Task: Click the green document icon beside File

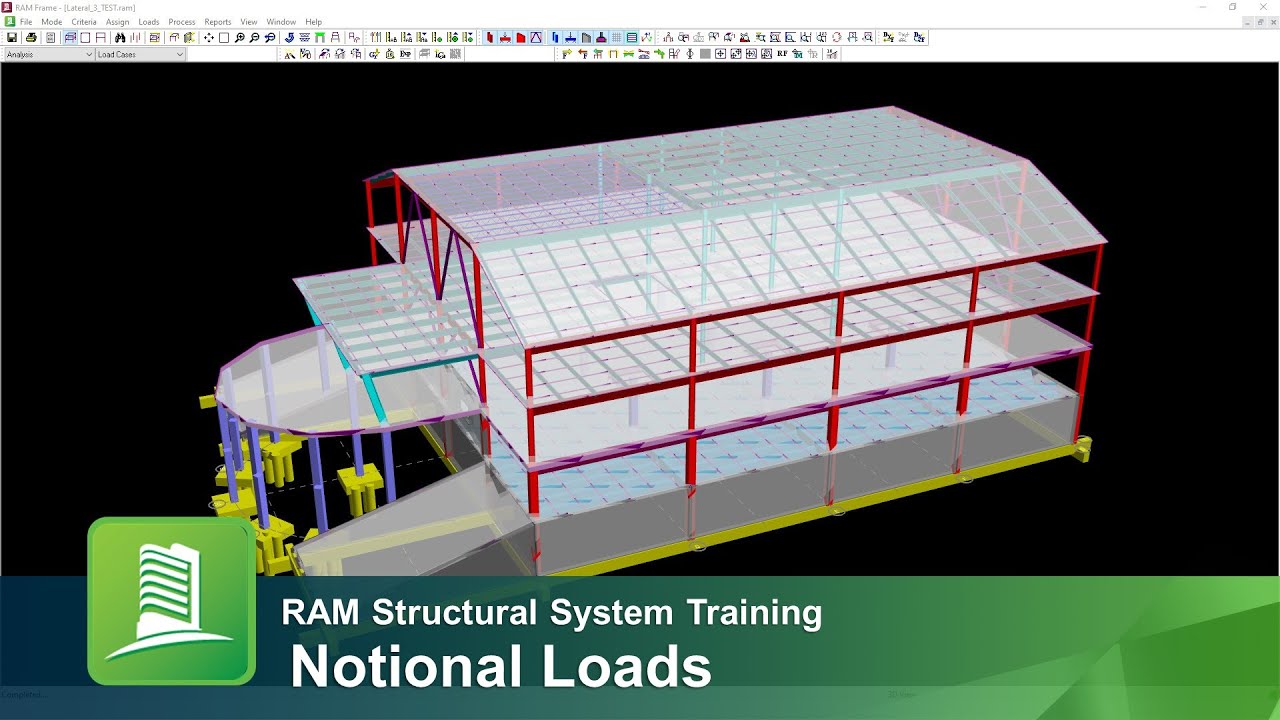Action: tap(10, 21)
